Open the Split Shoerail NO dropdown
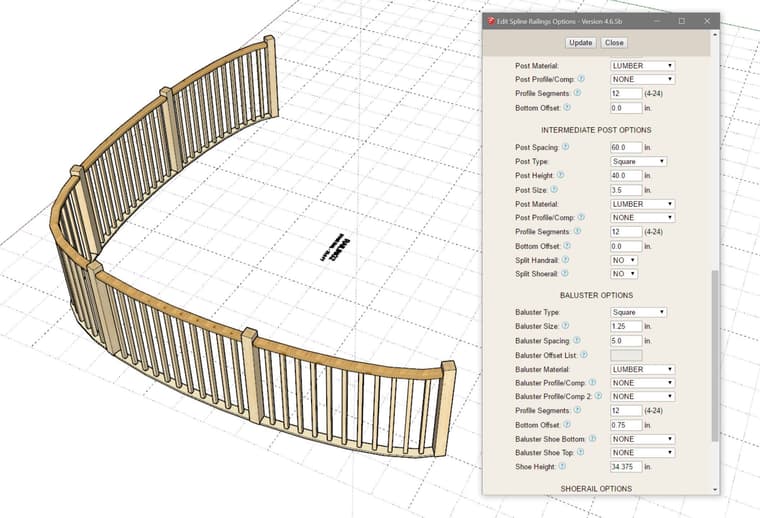This screenshot has width=760, height=518. click(624, 274)
